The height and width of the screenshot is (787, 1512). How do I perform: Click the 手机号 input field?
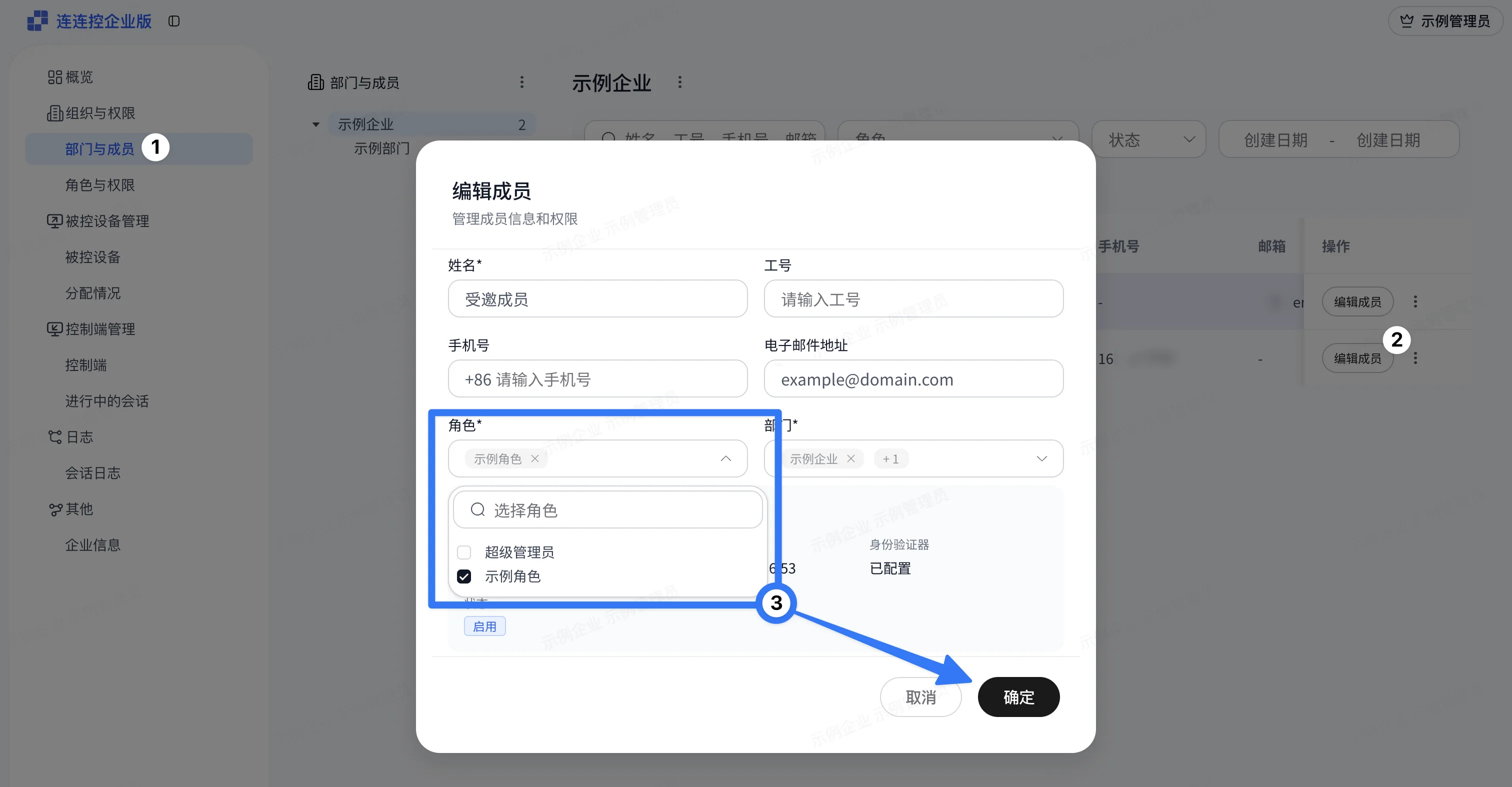pyautogui.click(x=597, y=379)
